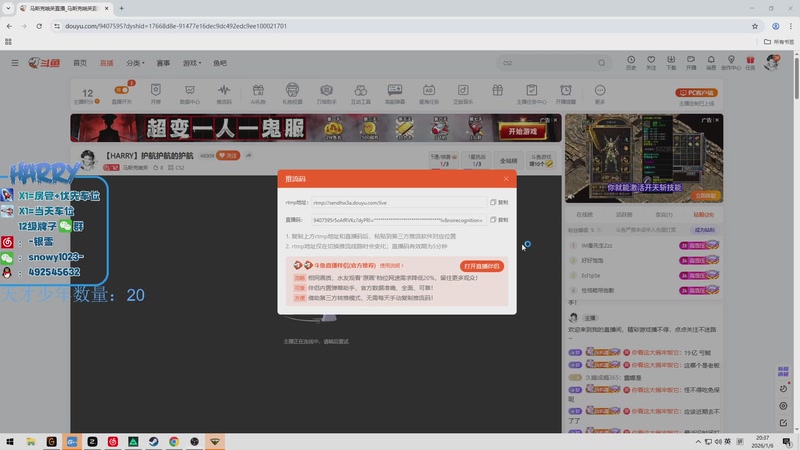Click the rtmp address field
The width and height of the screenshot is (800, 450).
(x=398, y=203)
